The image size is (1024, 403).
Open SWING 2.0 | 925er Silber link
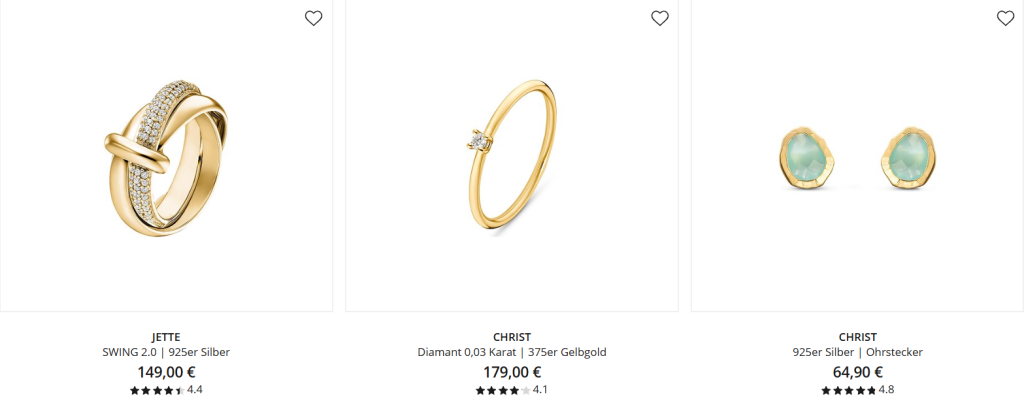click(x=166, y=352)
